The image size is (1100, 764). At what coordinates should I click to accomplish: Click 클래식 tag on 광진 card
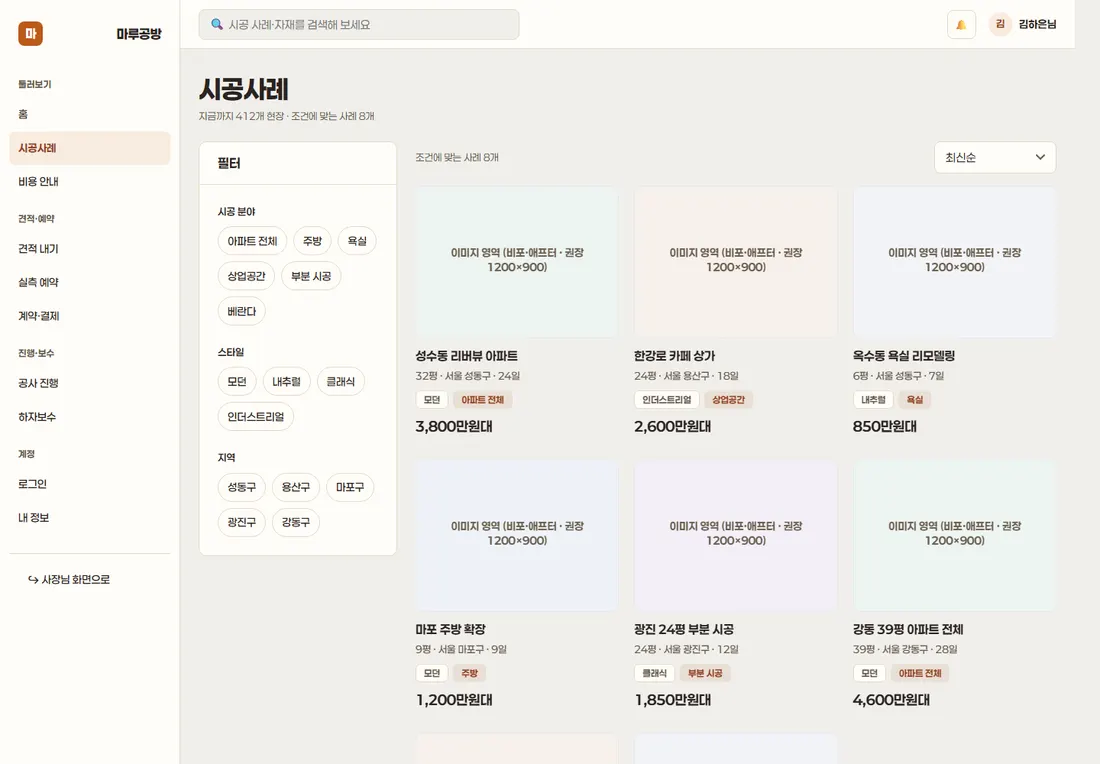pyautogui.click(x=655, y=673)
